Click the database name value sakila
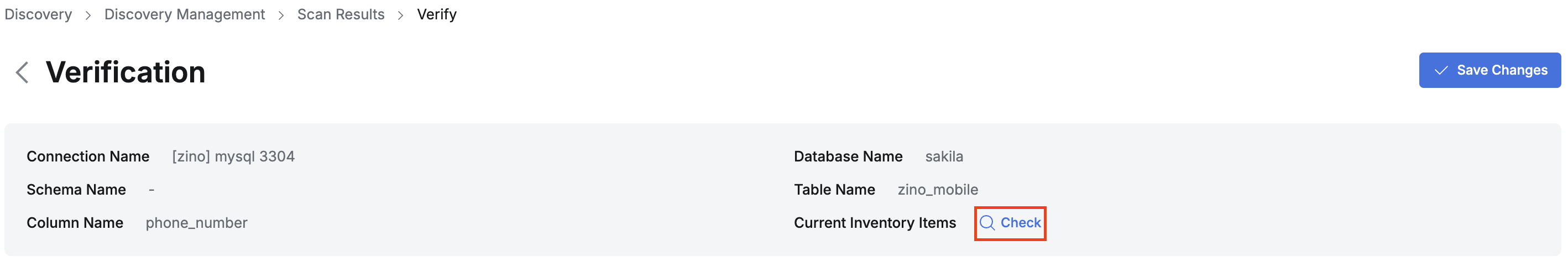 coord(943,157)
